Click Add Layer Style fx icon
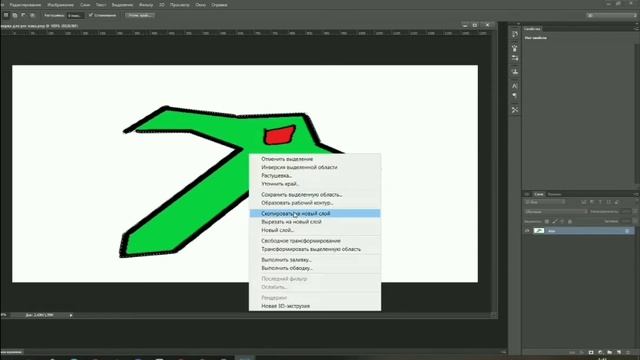This screenshot has width=640, height=360. (582, 353)
